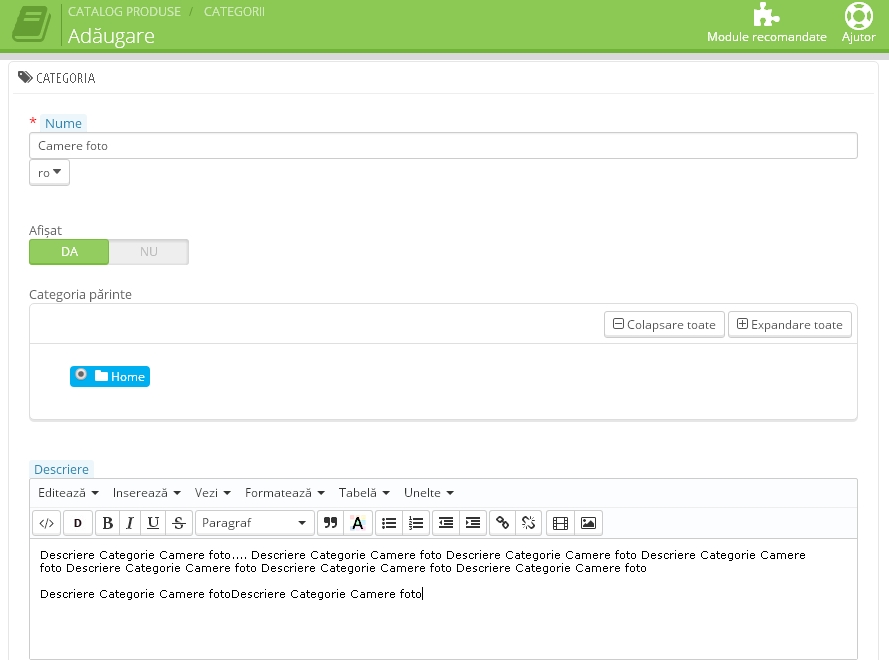Apply bold formatting in the description editor

click(x=108, y=523)
